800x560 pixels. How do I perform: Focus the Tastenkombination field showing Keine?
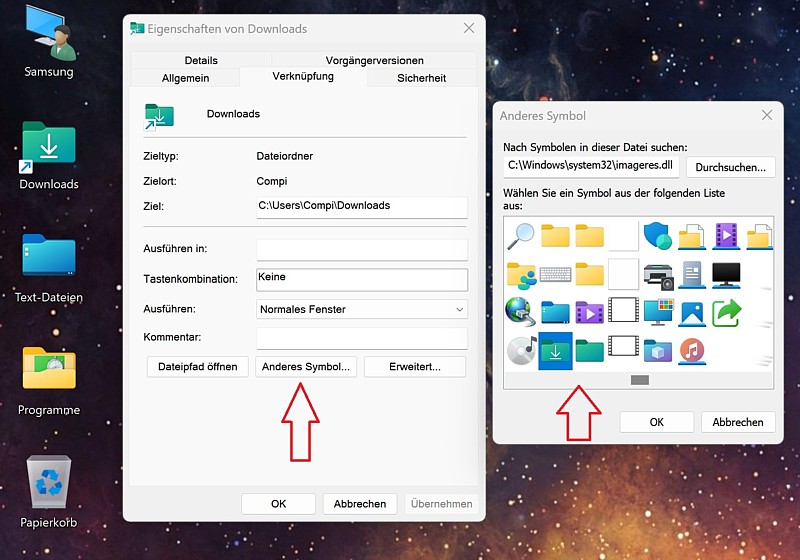(362, 279)
